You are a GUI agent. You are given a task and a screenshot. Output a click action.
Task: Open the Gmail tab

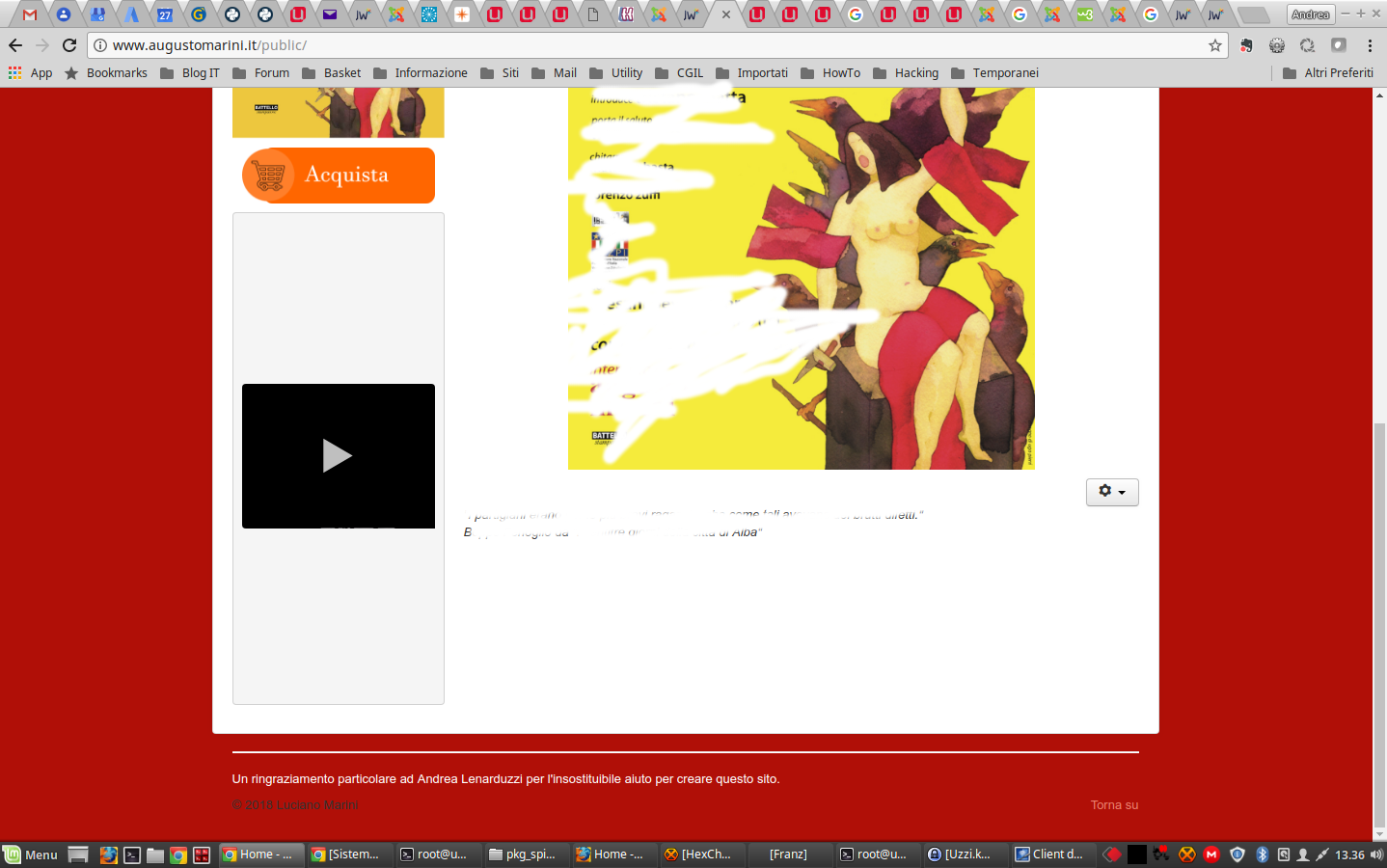(30, 14)
